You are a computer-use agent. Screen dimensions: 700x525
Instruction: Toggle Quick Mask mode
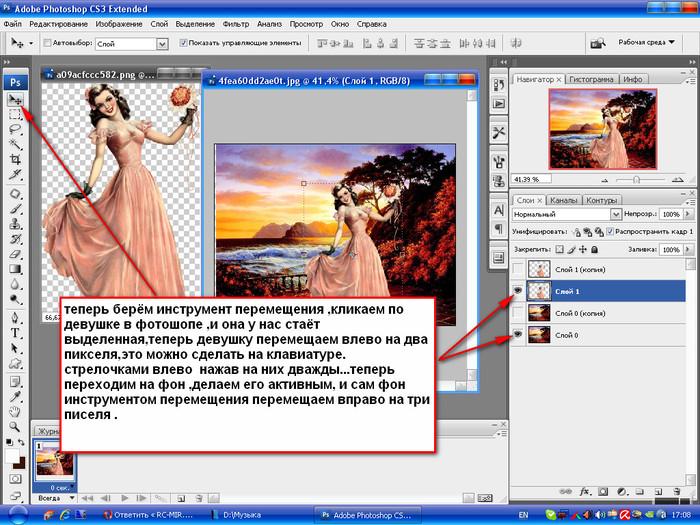click(15, 479)
